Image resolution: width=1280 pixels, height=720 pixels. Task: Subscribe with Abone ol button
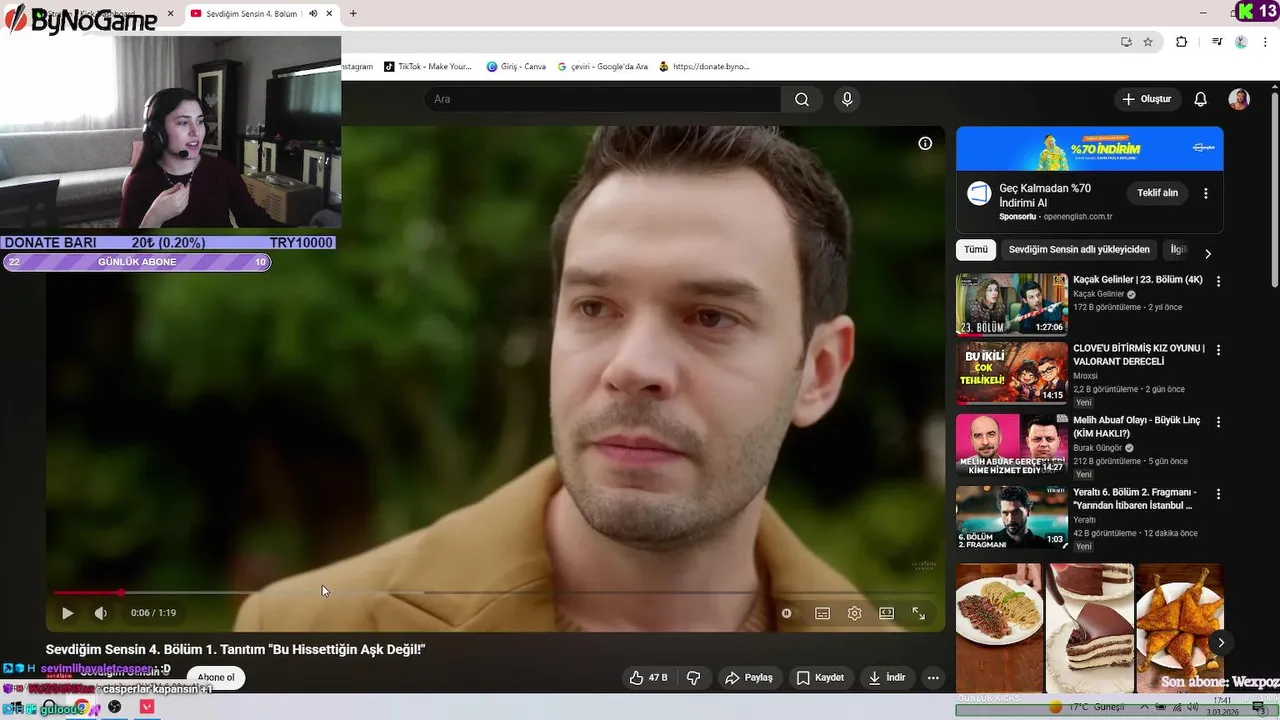tap(215, 677)
